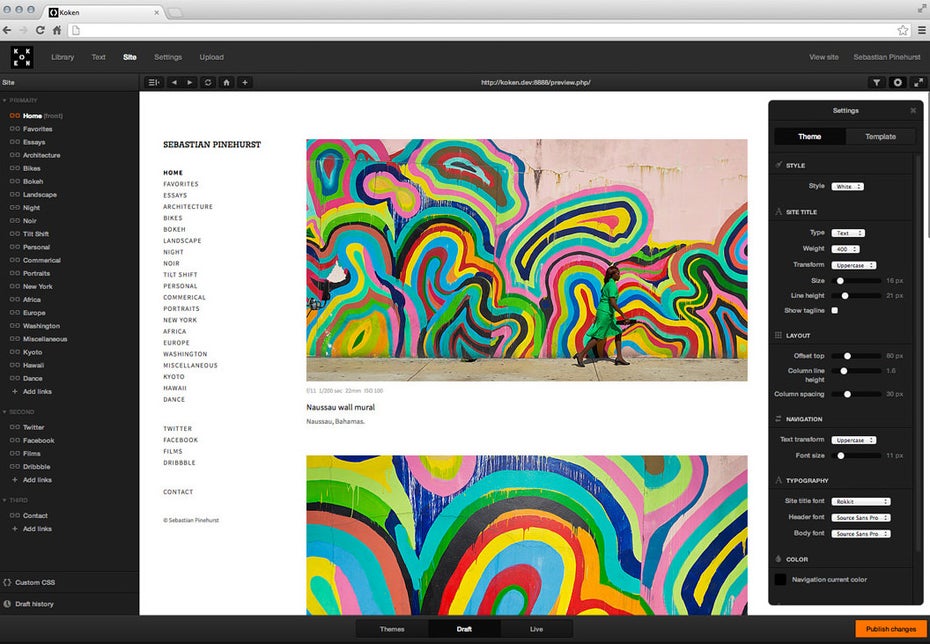This screenshot has width=930, height=644.
Task: Switch to the Live bottom tab
Action: coord(536,629)
